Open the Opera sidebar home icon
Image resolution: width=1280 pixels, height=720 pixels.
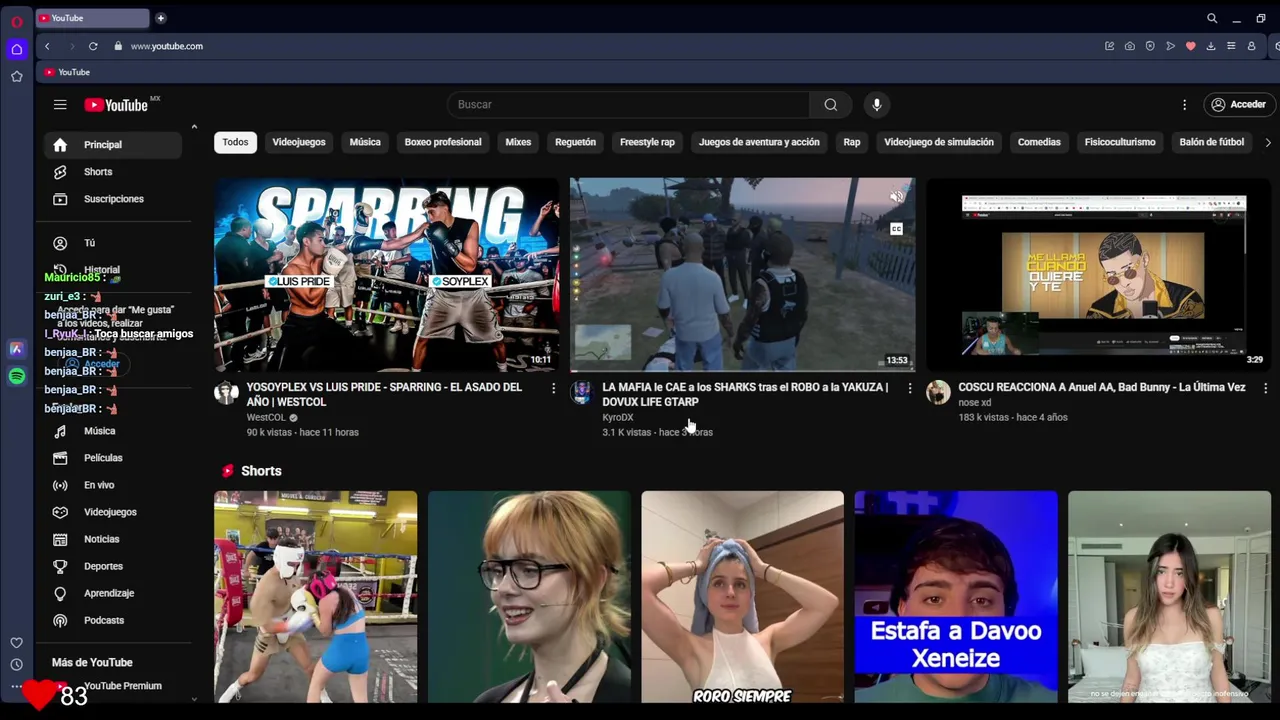coord(17,49)
